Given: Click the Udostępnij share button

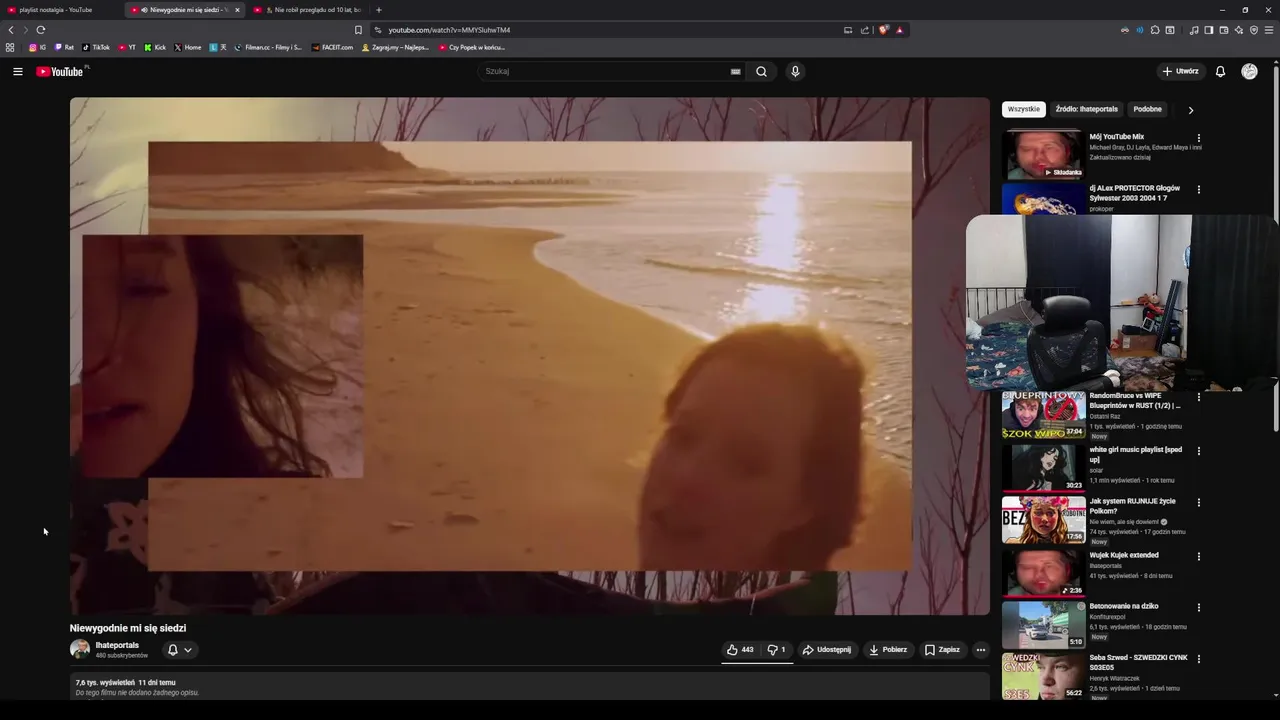Looking at the screenshot, I should (827, 649).
